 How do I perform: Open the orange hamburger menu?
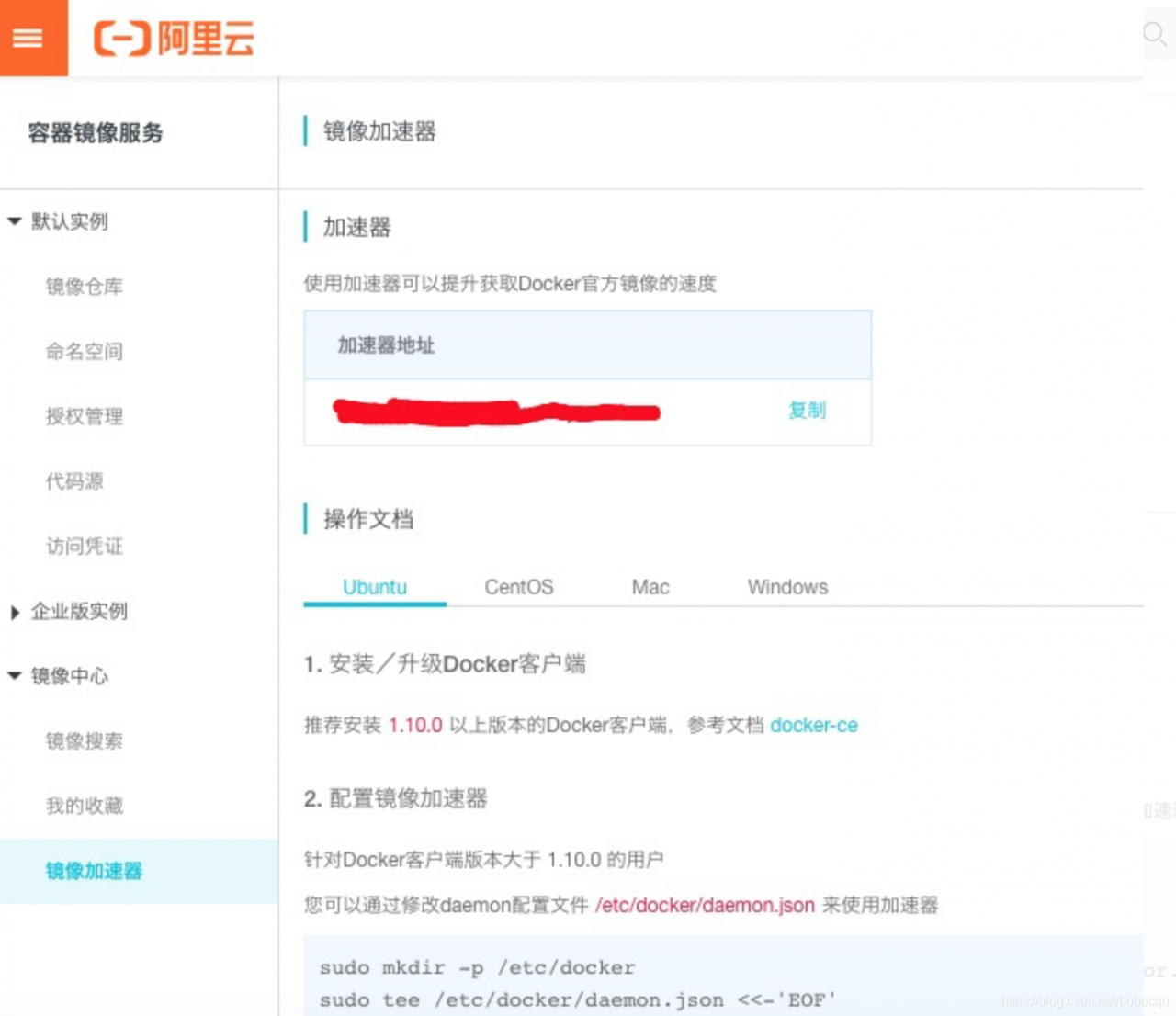[x=28, y=38]
